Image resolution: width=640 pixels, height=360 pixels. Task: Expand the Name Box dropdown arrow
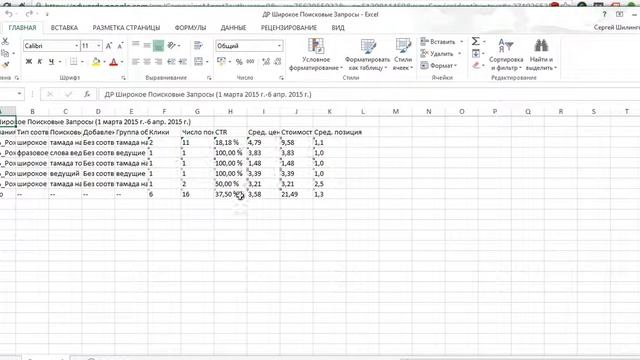coord(19,94)
